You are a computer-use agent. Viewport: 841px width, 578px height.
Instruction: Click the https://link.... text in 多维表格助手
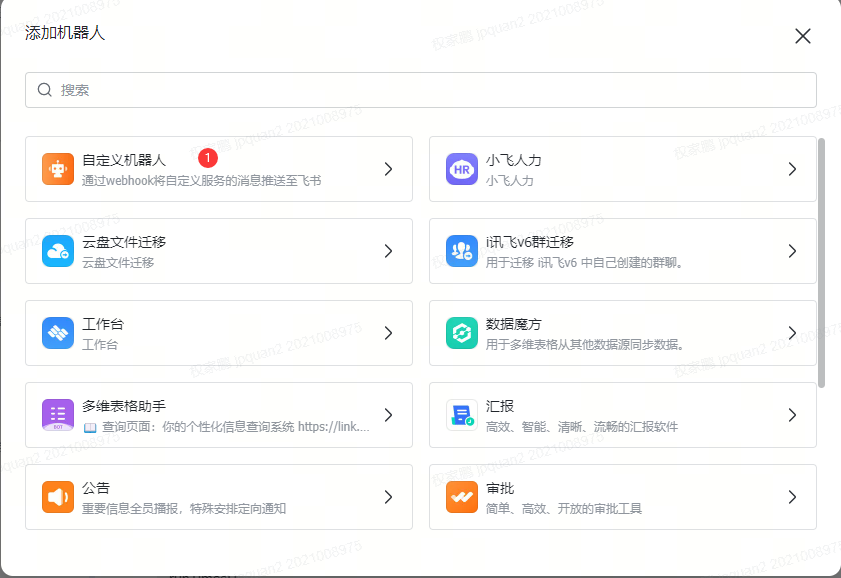pos(334,427)
